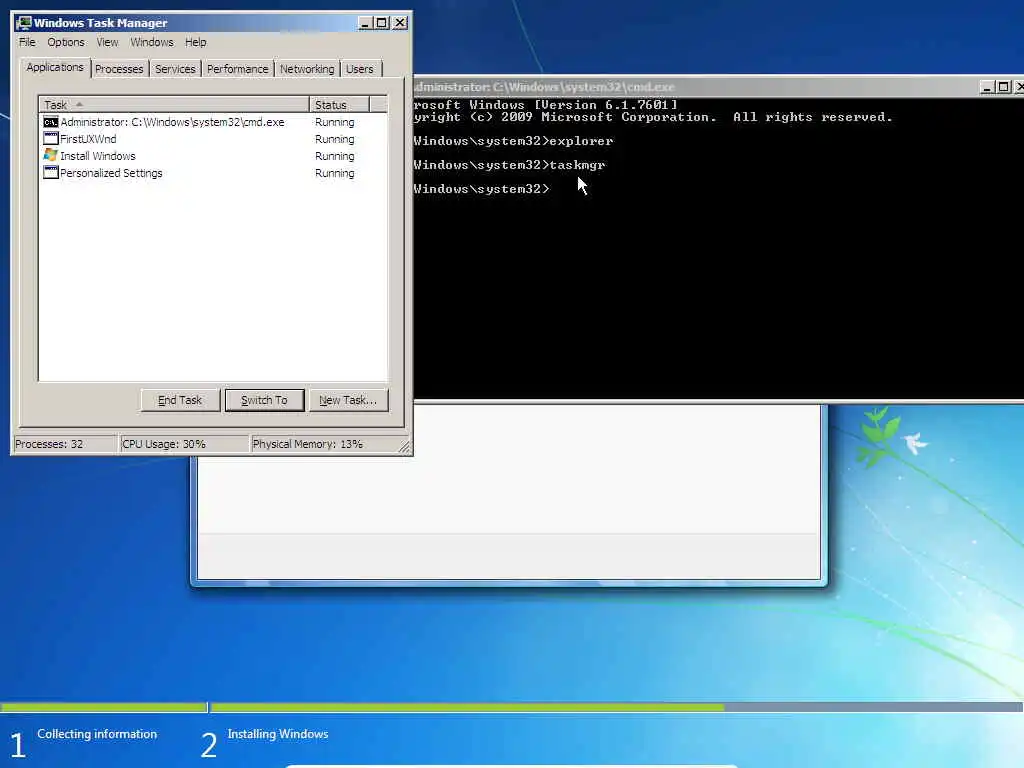The height and width of the screenshot is (768, 1024).
Task: Click the Collecting information step label
Action: tap(97, 734)
